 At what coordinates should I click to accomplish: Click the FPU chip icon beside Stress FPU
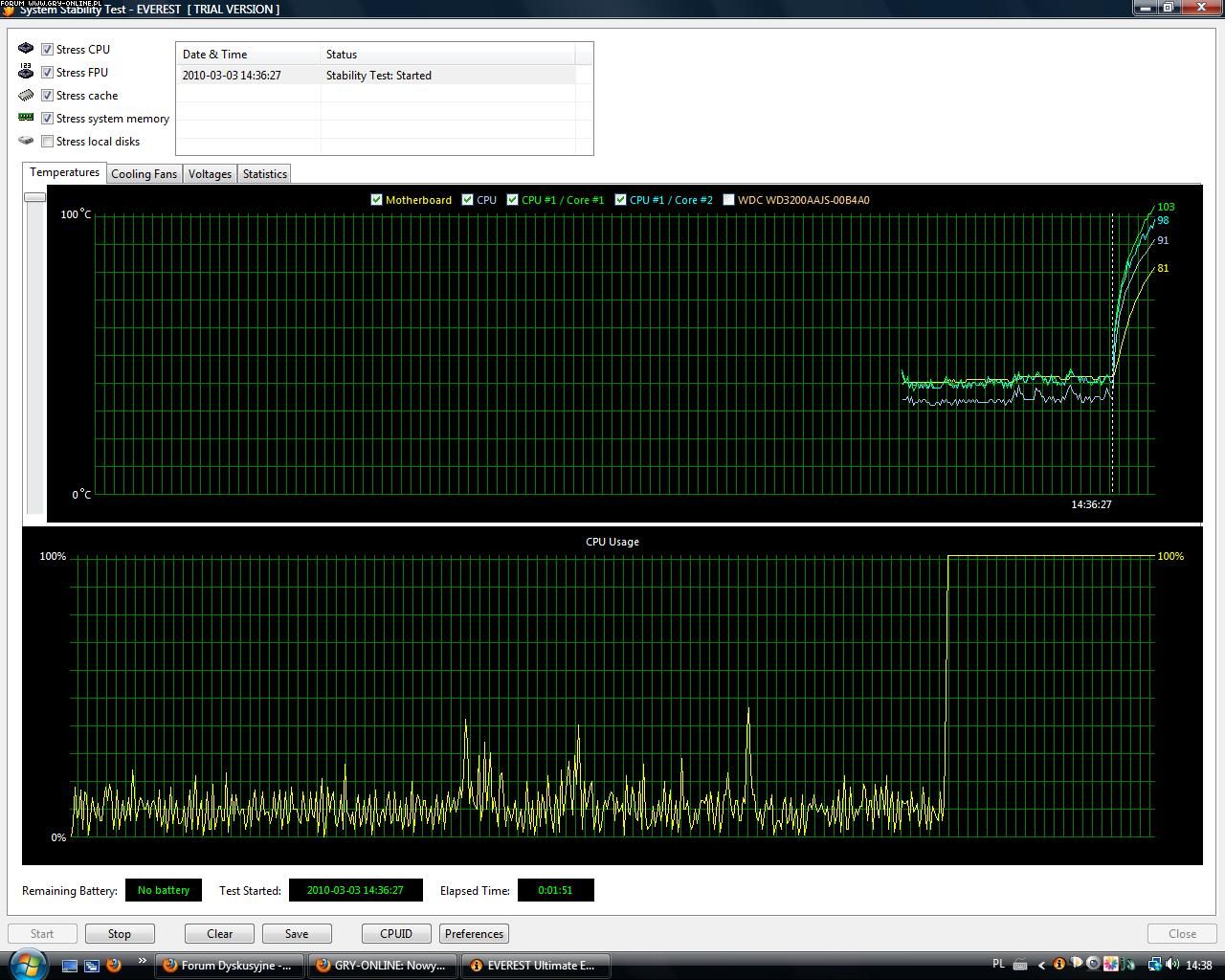point(26,72)
